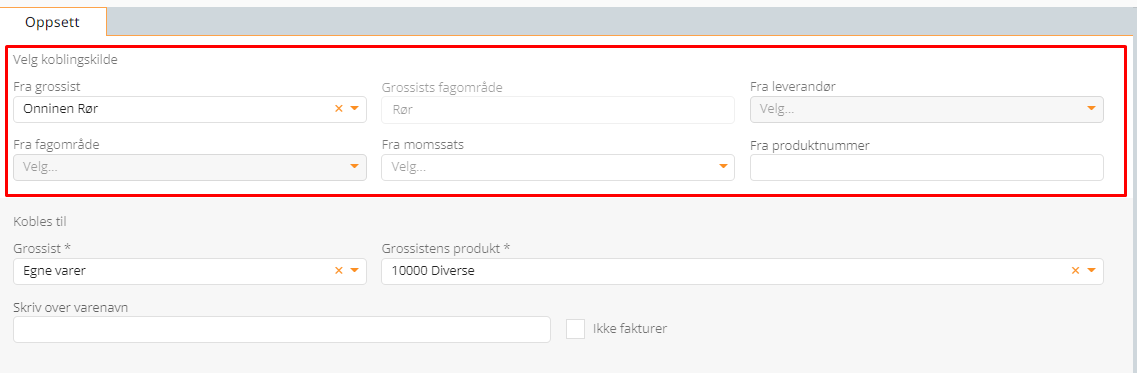Screen dimensions: 1137x373
Task: Open the Fra momssats dropdown arrow
Action: click(723, 167)
